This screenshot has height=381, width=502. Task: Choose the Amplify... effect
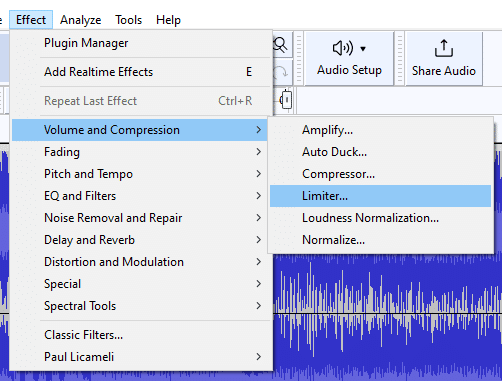(380, 130)
